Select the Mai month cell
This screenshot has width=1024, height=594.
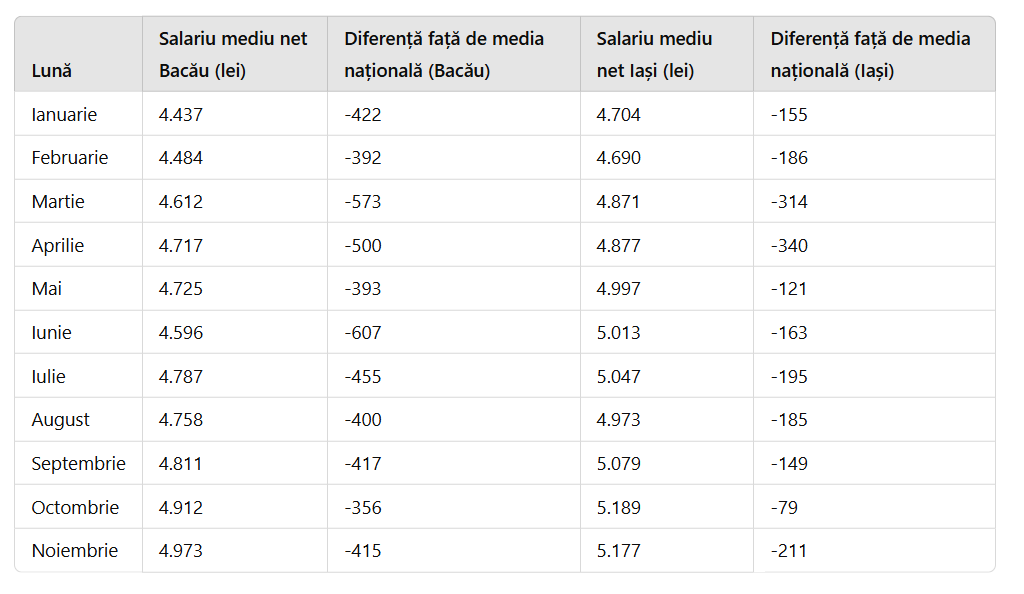(x=46, y=289)
